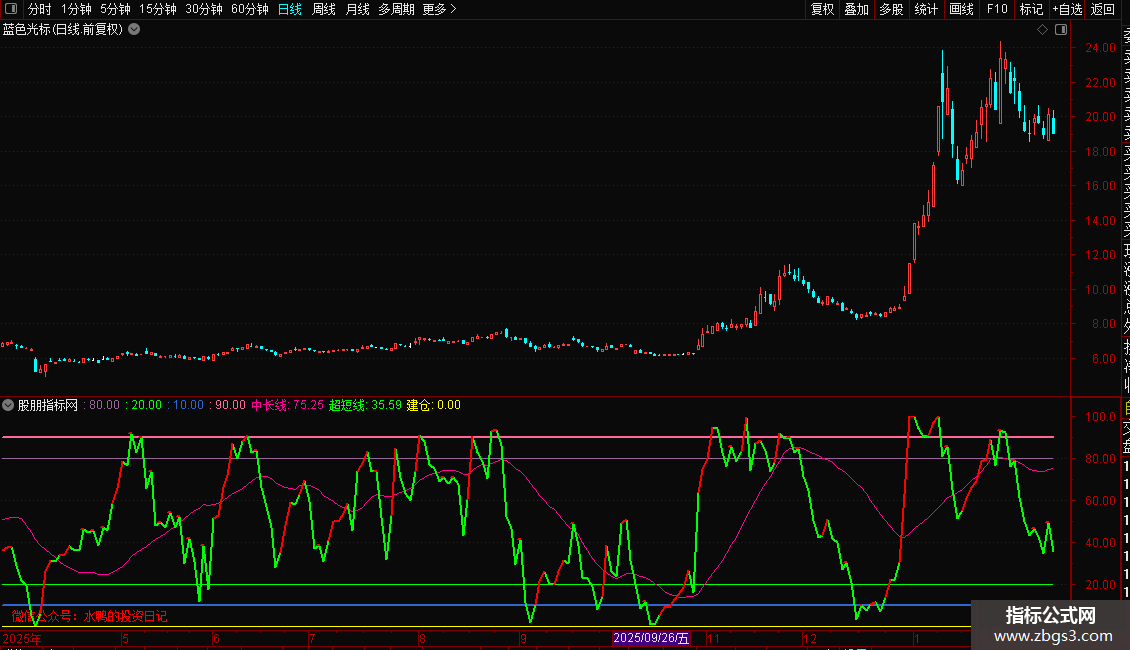Screen dimensions: 1130x650
Task: Open the 叠加 overlay tool
Action: click(856, 9)
